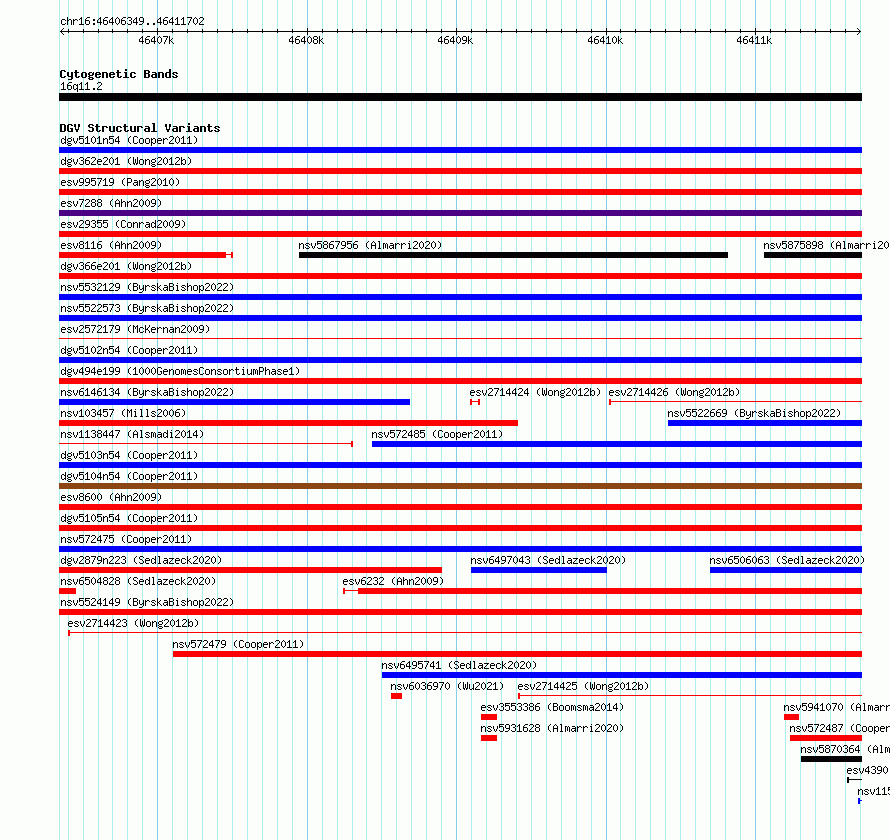Select the black nsv5870364 variant bar
Screen dimensions: 890x840
pos(831,759)
